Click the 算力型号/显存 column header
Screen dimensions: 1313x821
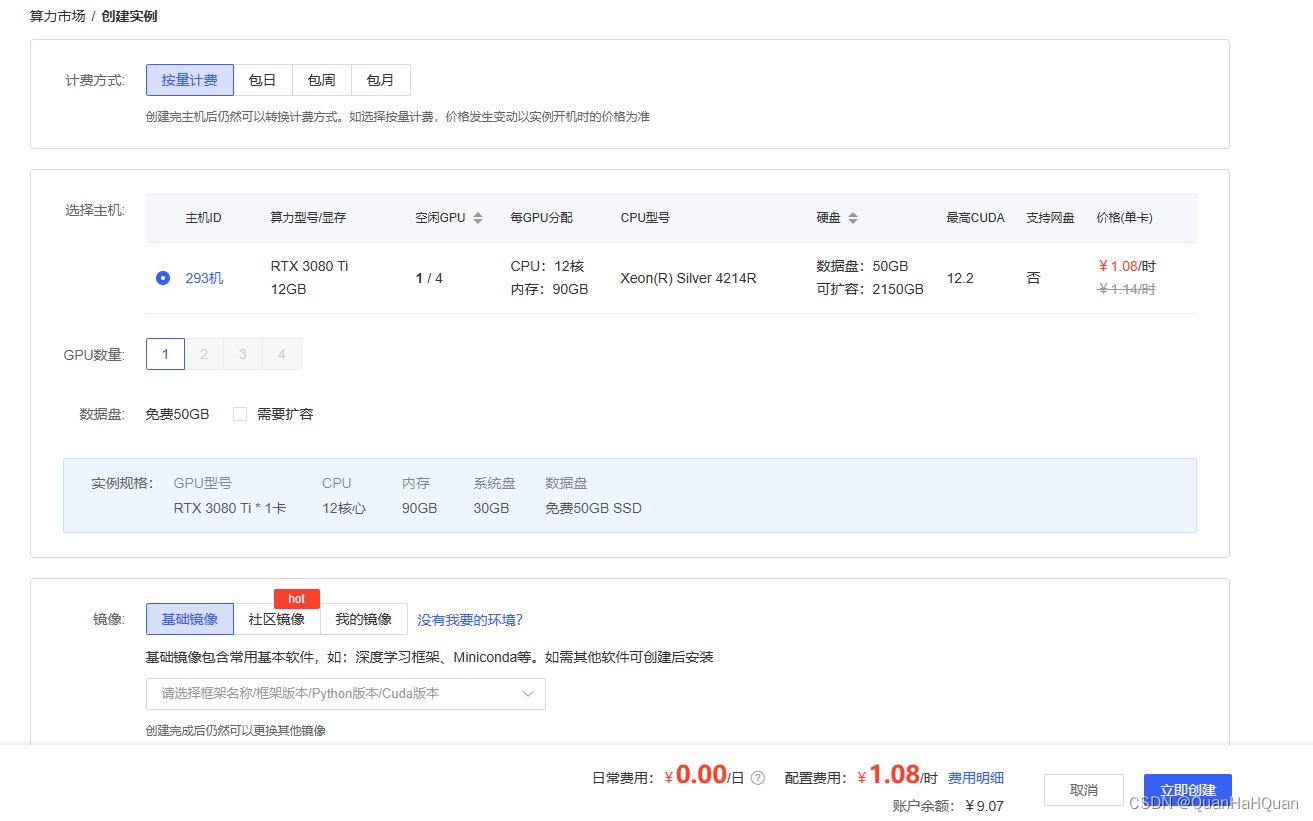(308, 218)
